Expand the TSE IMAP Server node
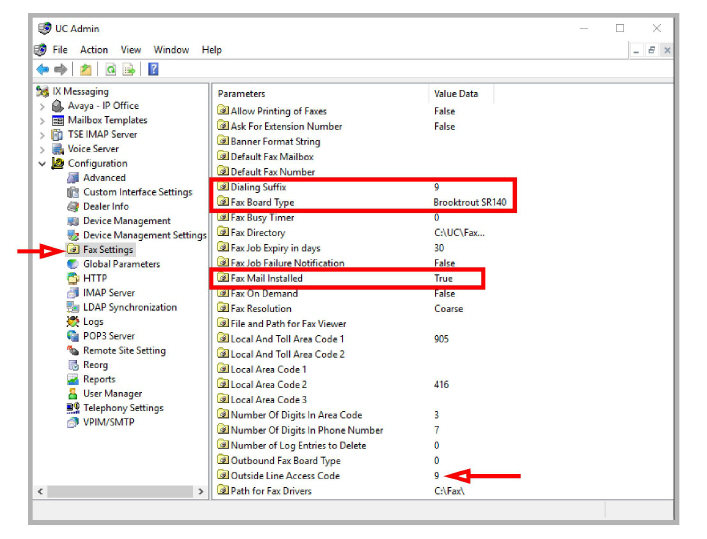Screen dimensions: 707x539 pos(42,135)
